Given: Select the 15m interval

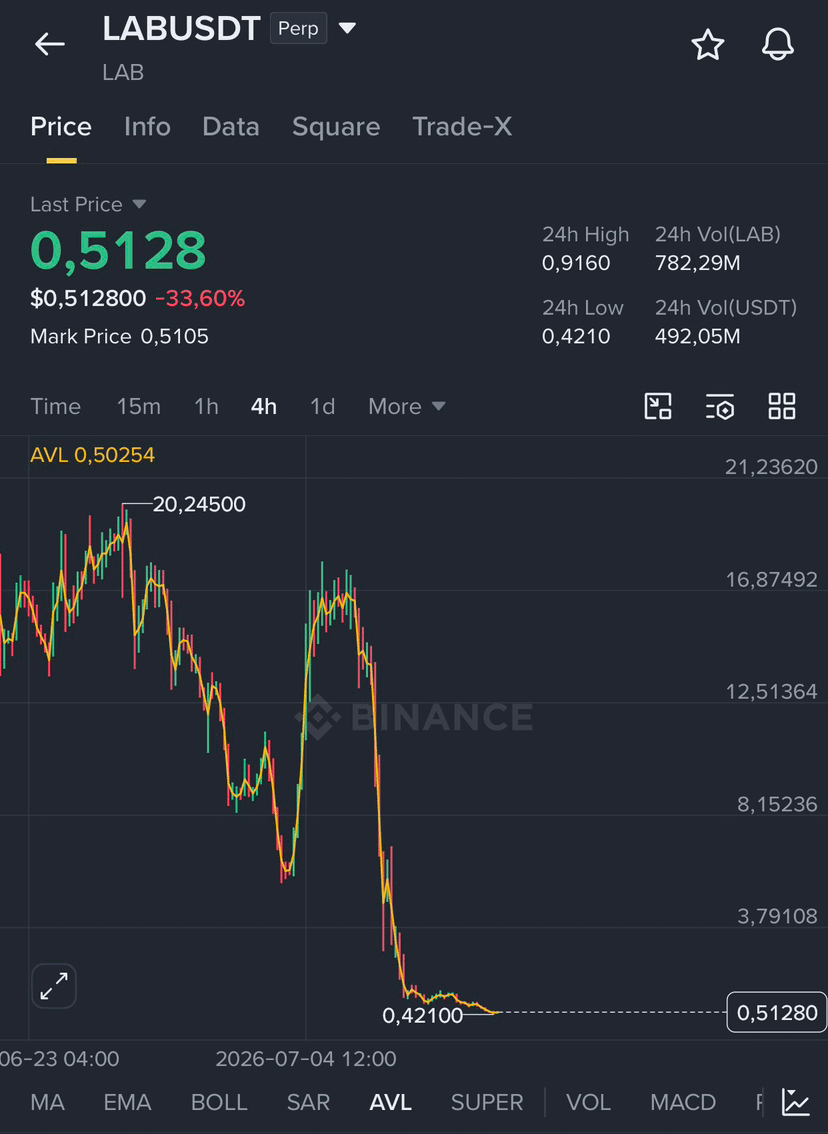Looking at the screenshot, I should [x=139, y=406].
